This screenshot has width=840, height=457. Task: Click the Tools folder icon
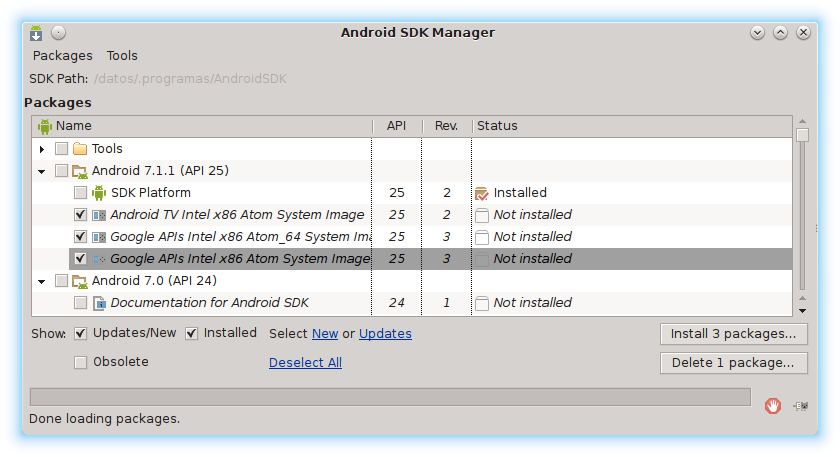click(x=80, y=148)
